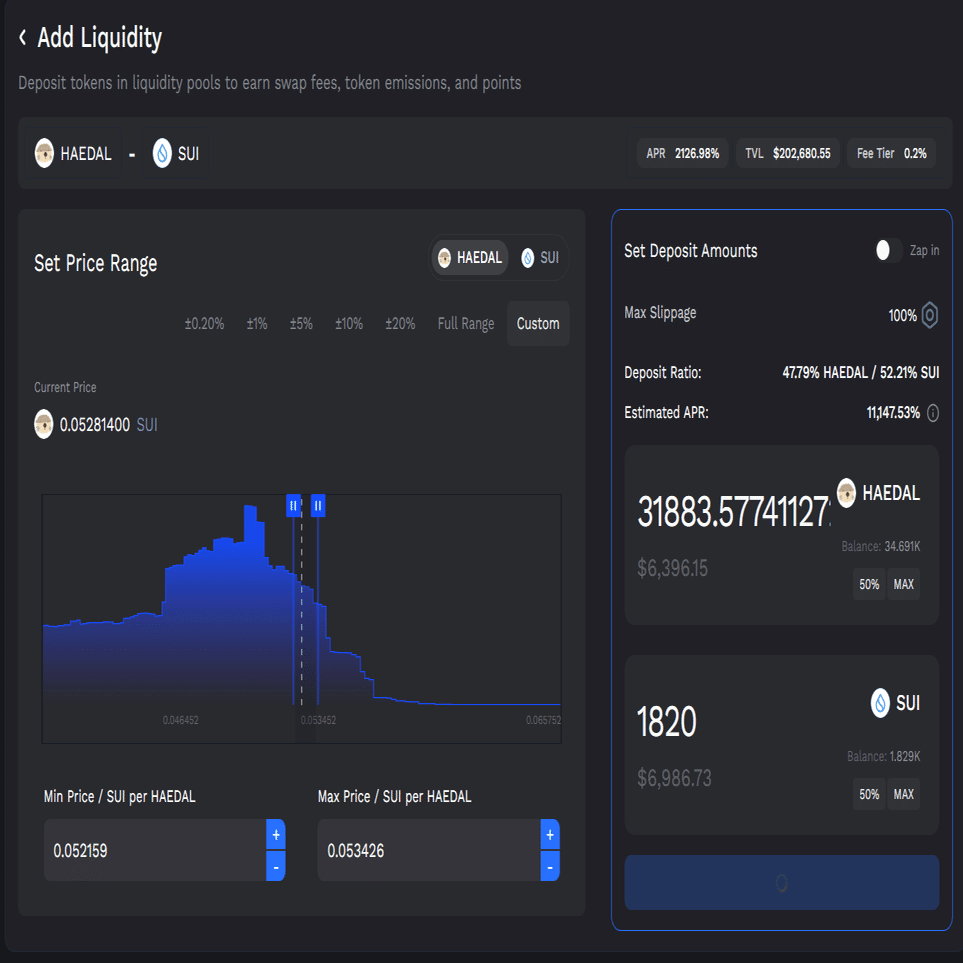Click the 0.065752 chart axis label
The width and height of the screenshot is (963, 963).
pos(543,720)
